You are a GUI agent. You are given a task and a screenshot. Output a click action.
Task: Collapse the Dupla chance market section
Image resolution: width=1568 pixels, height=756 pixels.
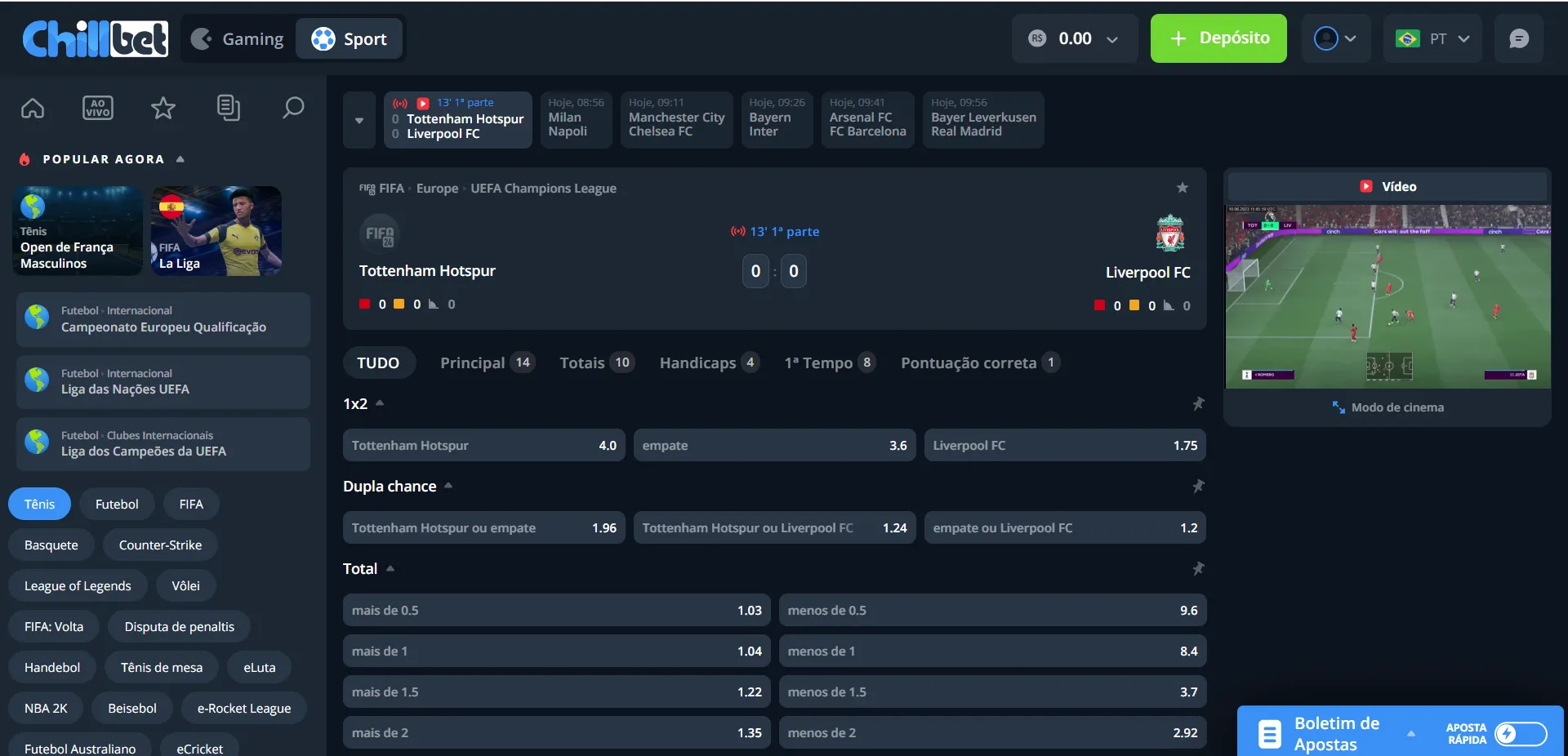click(448, 486)
